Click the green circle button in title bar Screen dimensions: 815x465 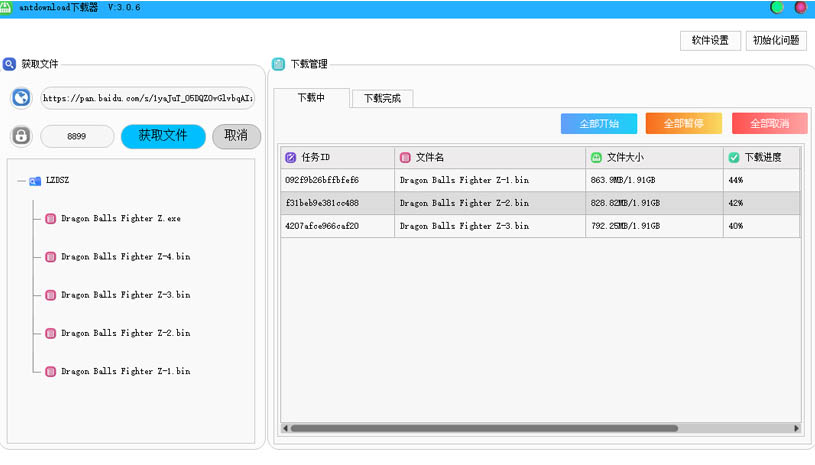coord(777,7)
